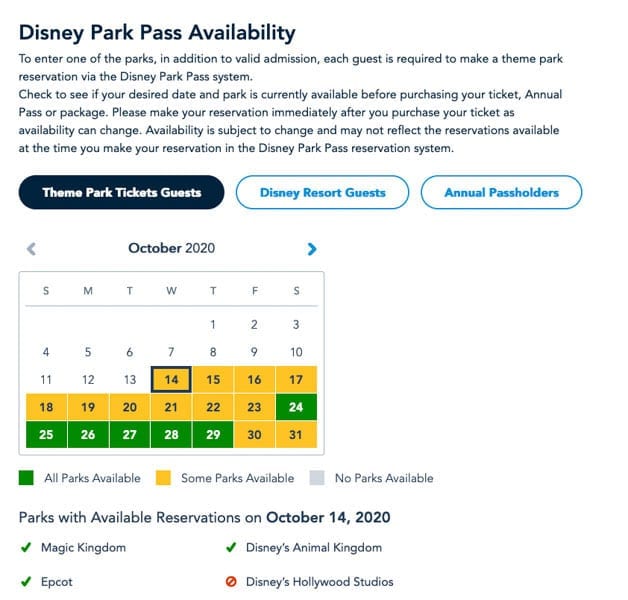The width and height of the screenshot is (628, 600).
Task: Select October 18 on the calendar
Action: tap(45, 408)
